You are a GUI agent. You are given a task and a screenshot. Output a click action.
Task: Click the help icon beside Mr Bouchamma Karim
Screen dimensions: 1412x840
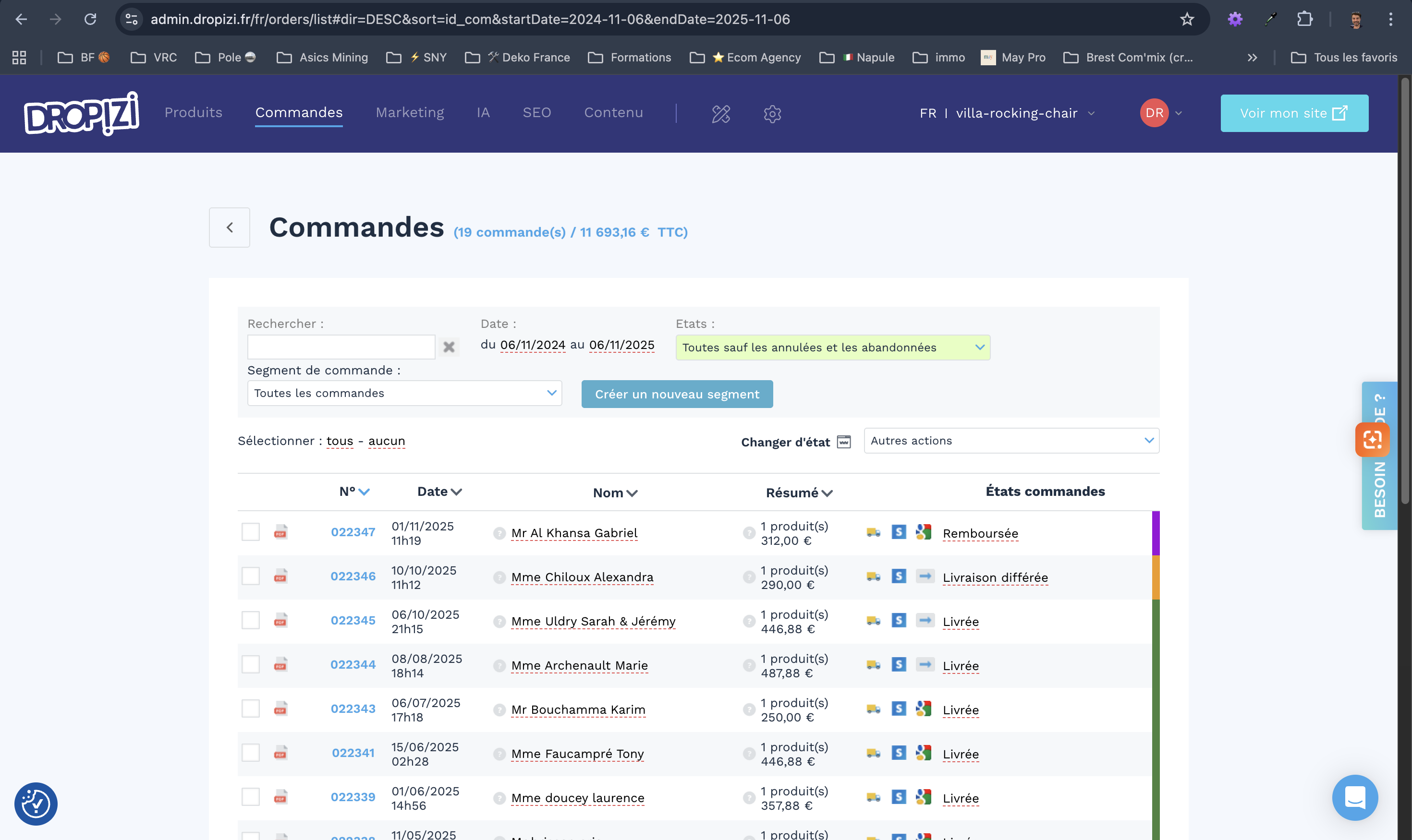click(499, 710)
